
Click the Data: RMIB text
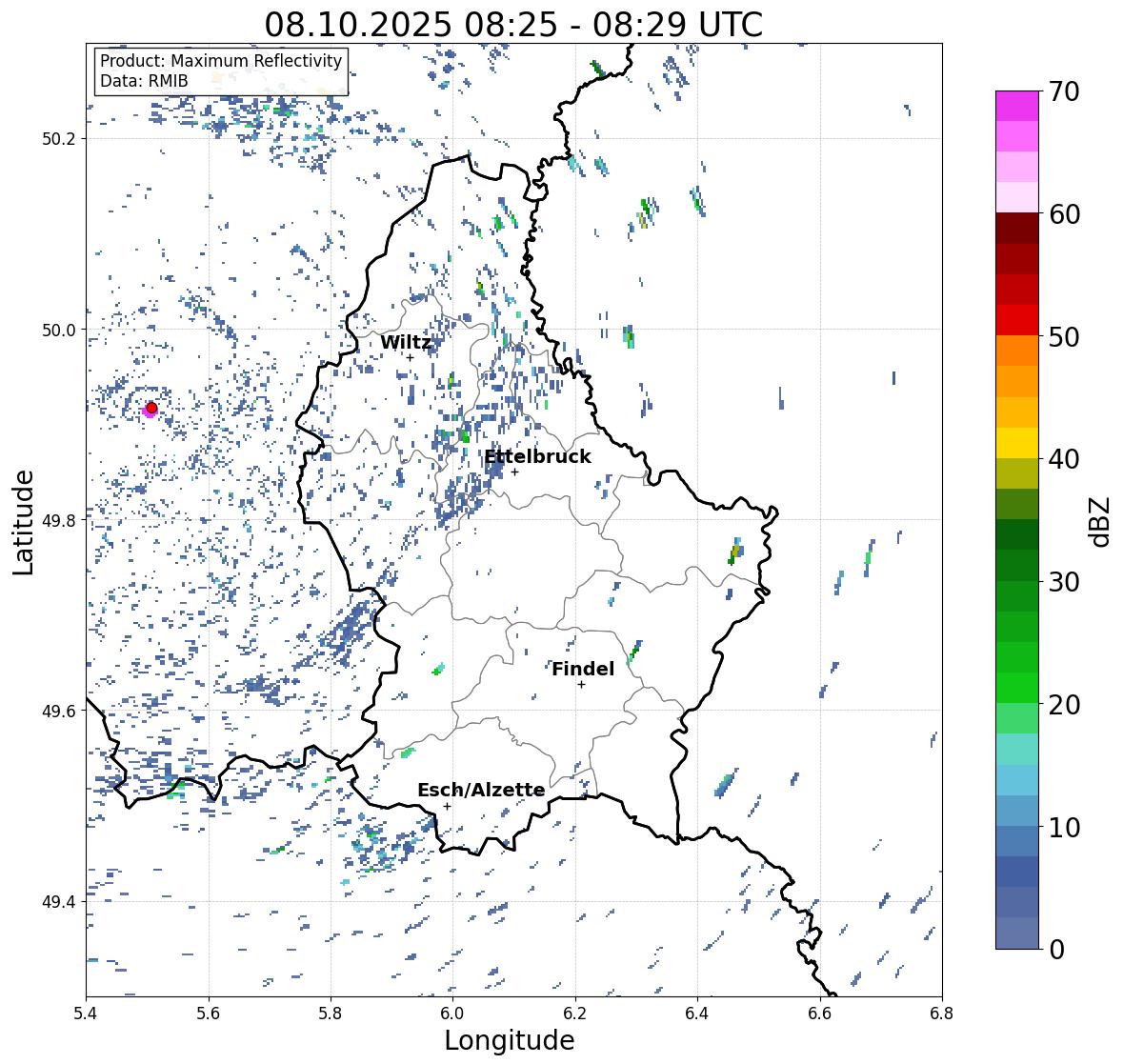click(x=144, y=81)
